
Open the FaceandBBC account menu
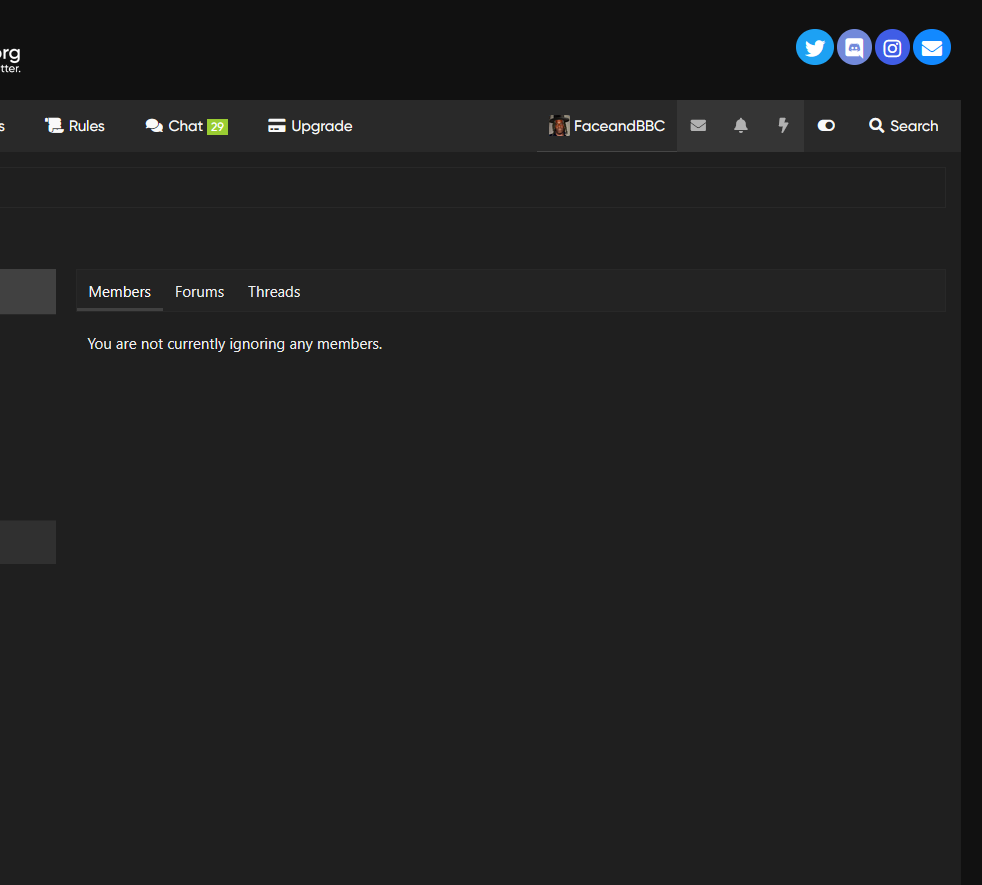tap(618, 126)
